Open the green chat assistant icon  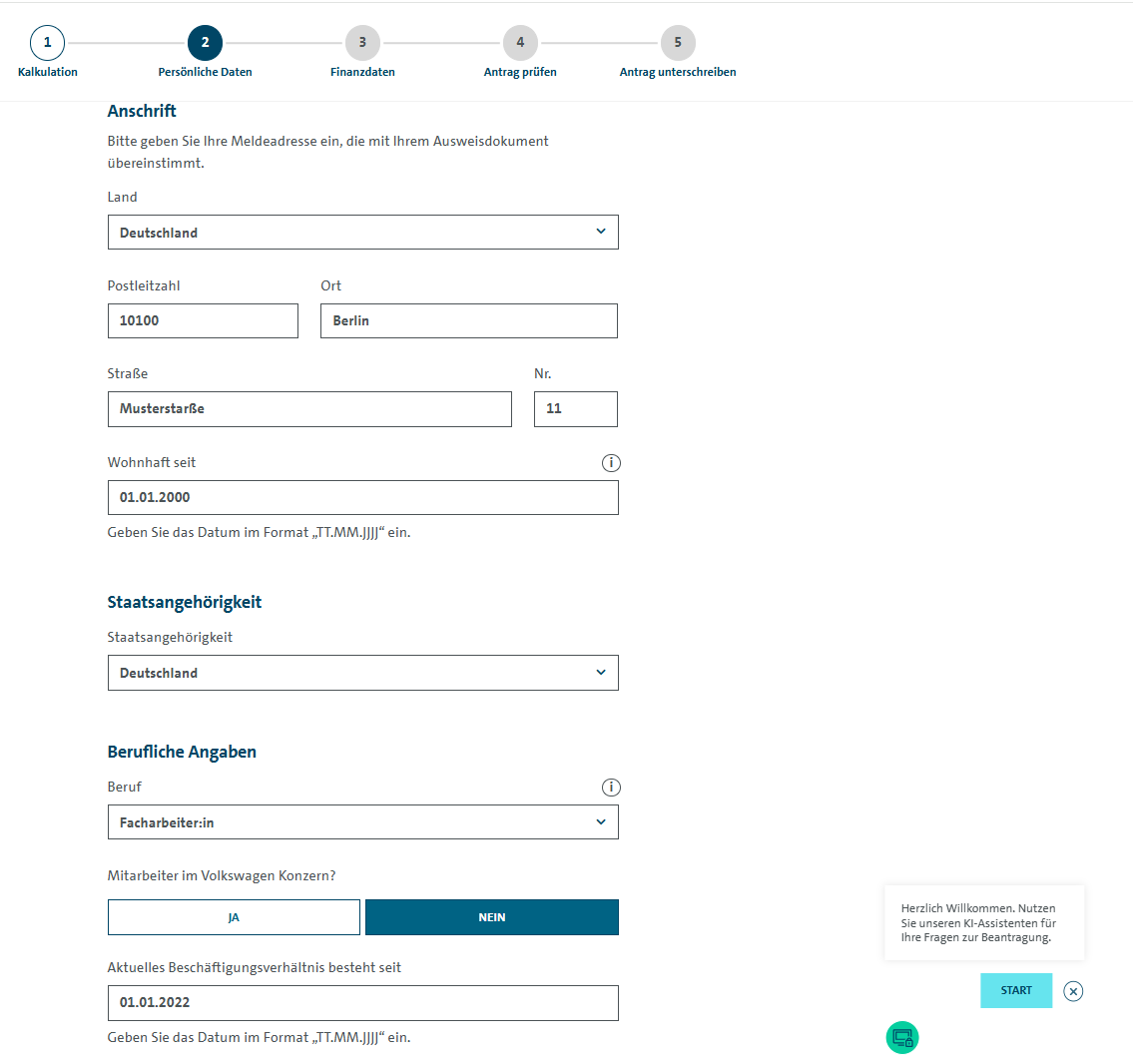point(902,1038)
